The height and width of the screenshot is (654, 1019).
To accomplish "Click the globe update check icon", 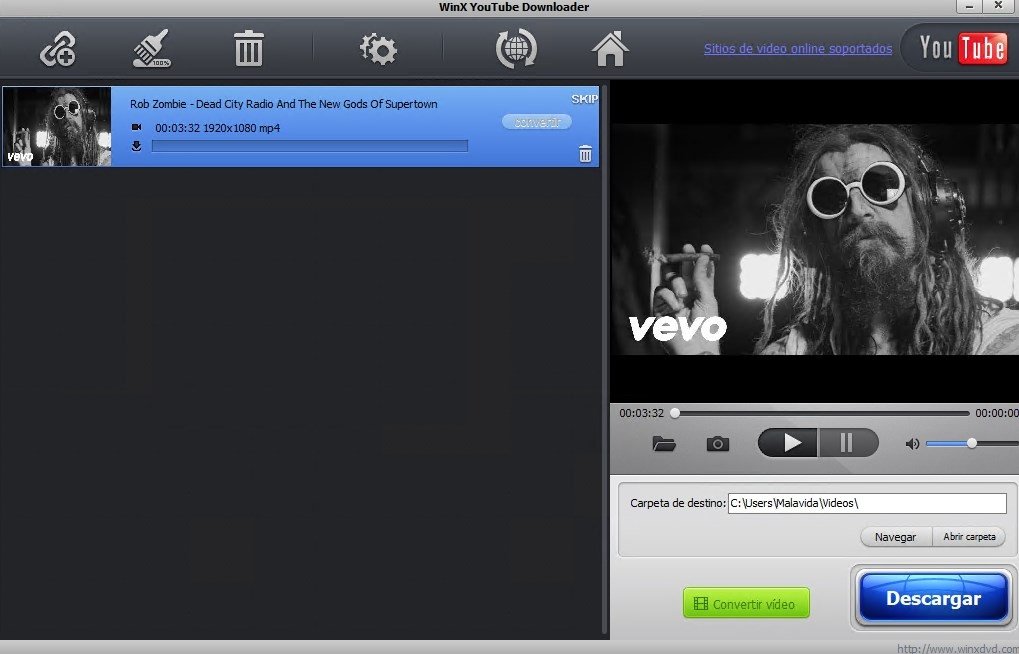I will [x=517, y=49].
